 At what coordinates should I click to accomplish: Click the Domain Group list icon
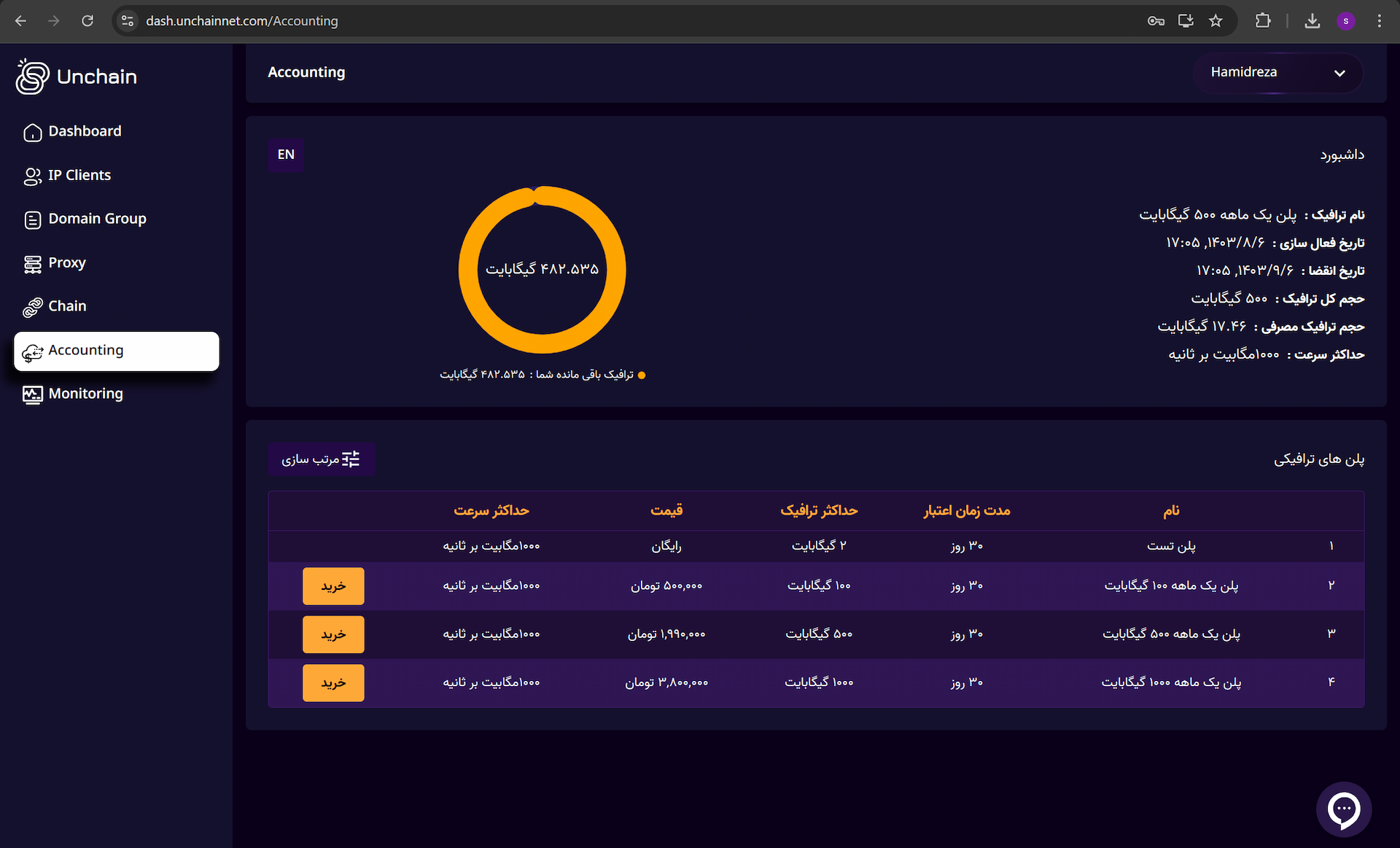(x=32, y=219)
